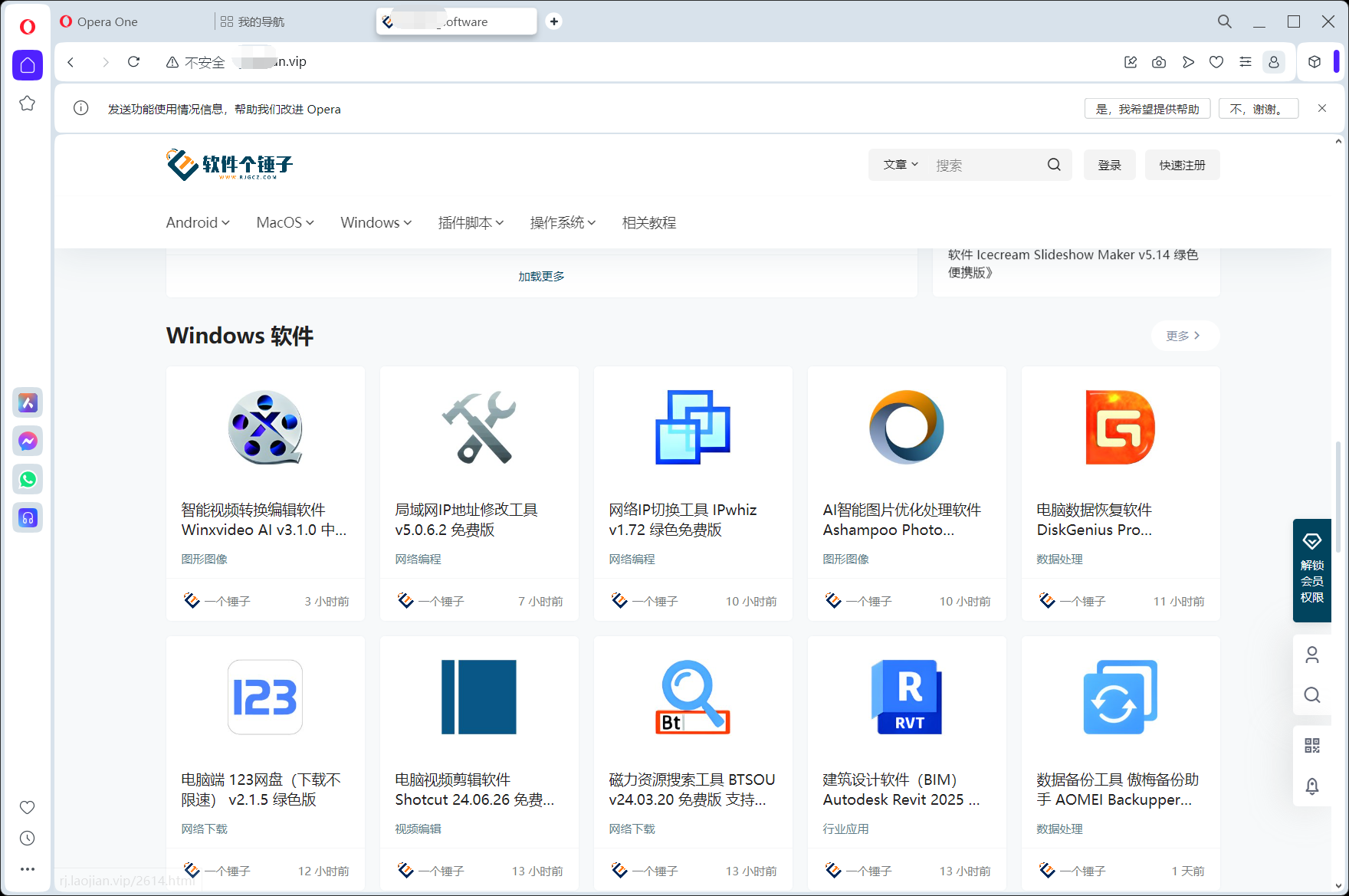The image size is (1349, 896).
Task: Open the Opera main menu logo
Action: click(28, 27)
